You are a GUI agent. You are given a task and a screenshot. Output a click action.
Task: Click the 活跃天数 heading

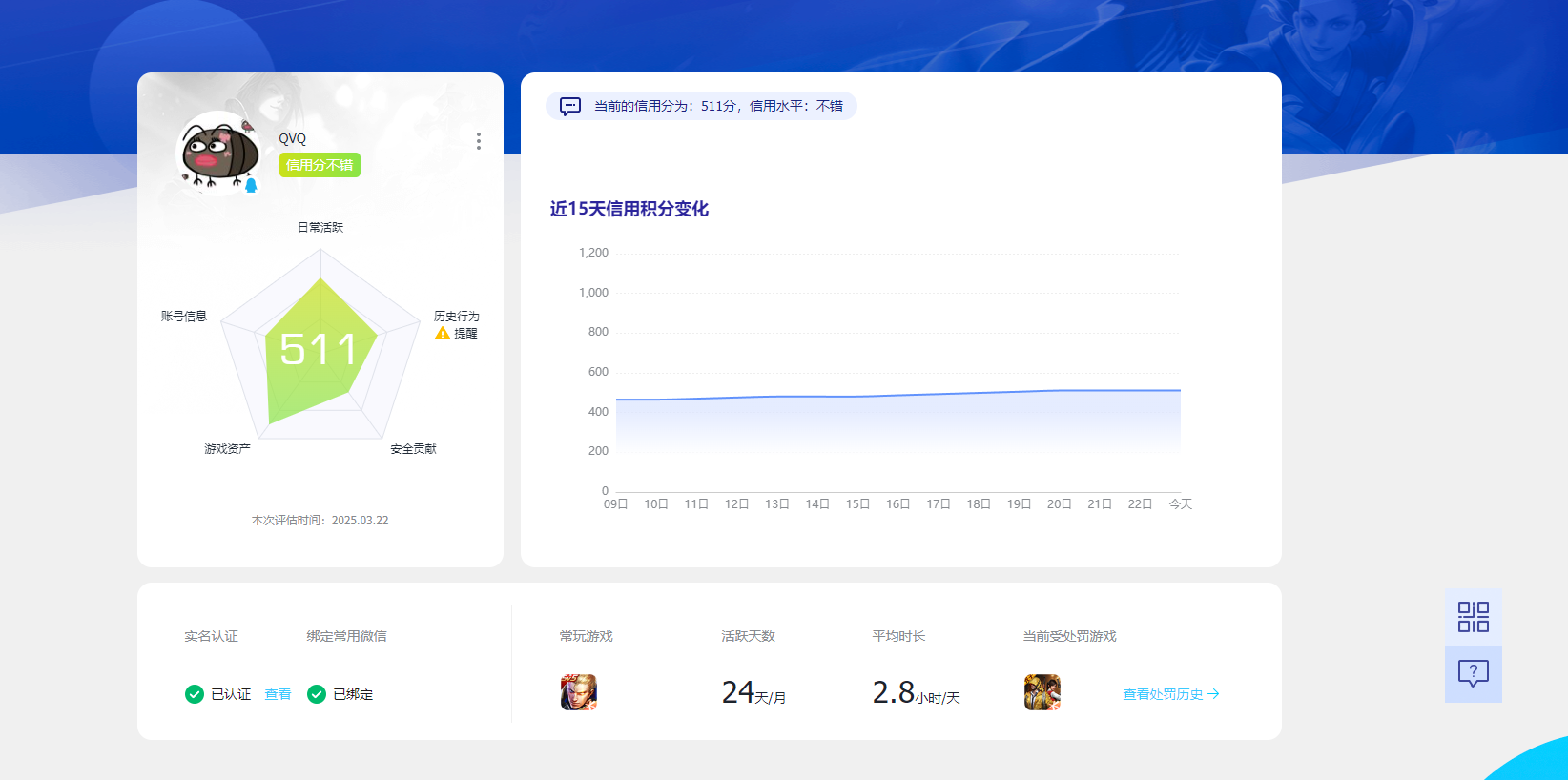tap(749, 636)
